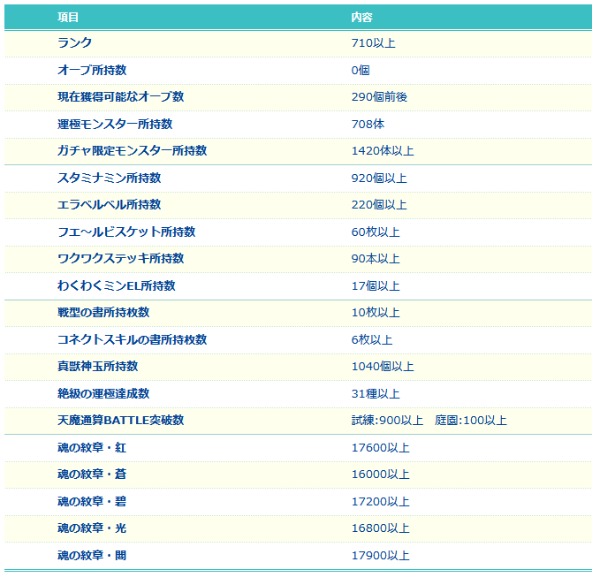The image size is (600, 577).
Task: Select 天魔通算BATTLE突破数 label
Action: pyautogui.click(x=121, y=421)
